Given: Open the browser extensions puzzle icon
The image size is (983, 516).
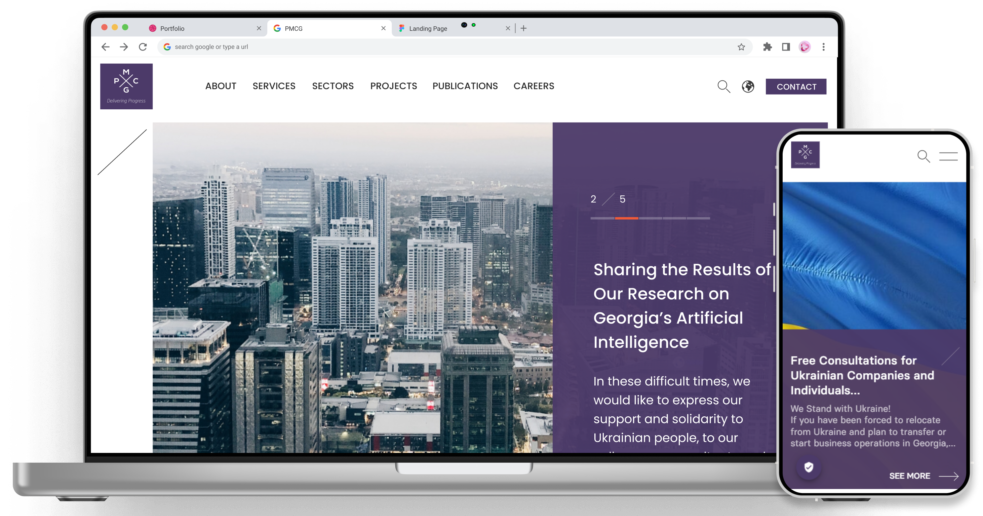Looking at the screenshot, I should click(x=767, y=47).
